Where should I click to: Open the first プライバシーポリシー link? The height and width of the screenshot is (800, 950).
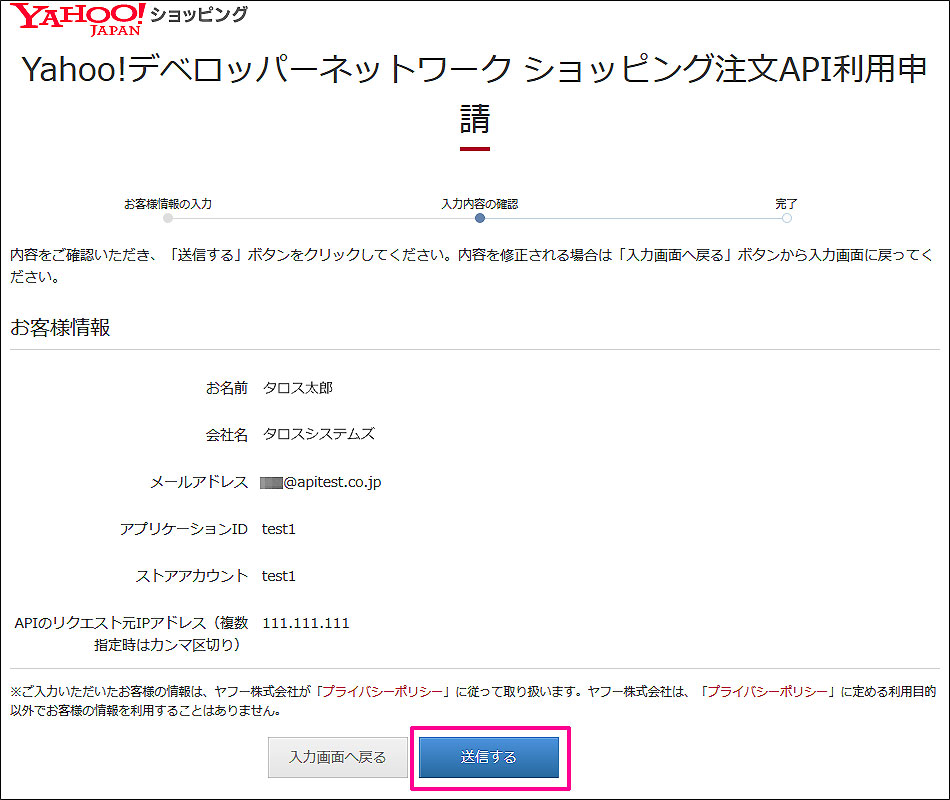pyautogui.click(x=382, y=692)
